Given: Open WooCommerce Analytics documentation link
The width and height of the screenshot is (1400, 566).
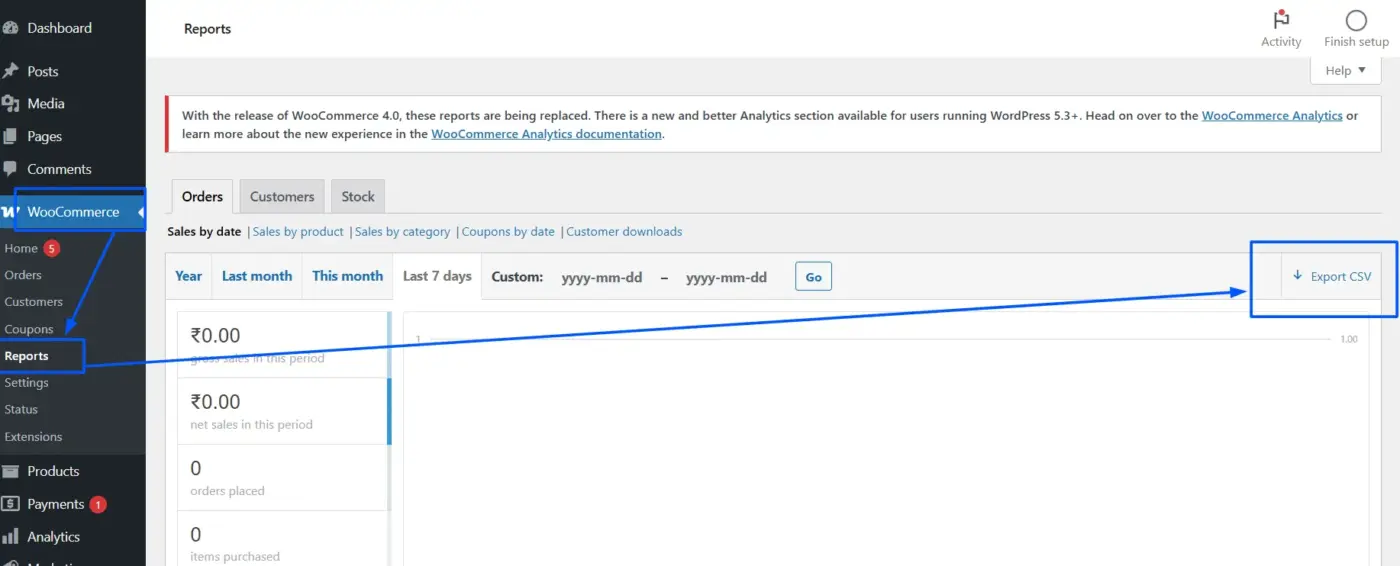Looking at the screenshot, I should (547, 134).
